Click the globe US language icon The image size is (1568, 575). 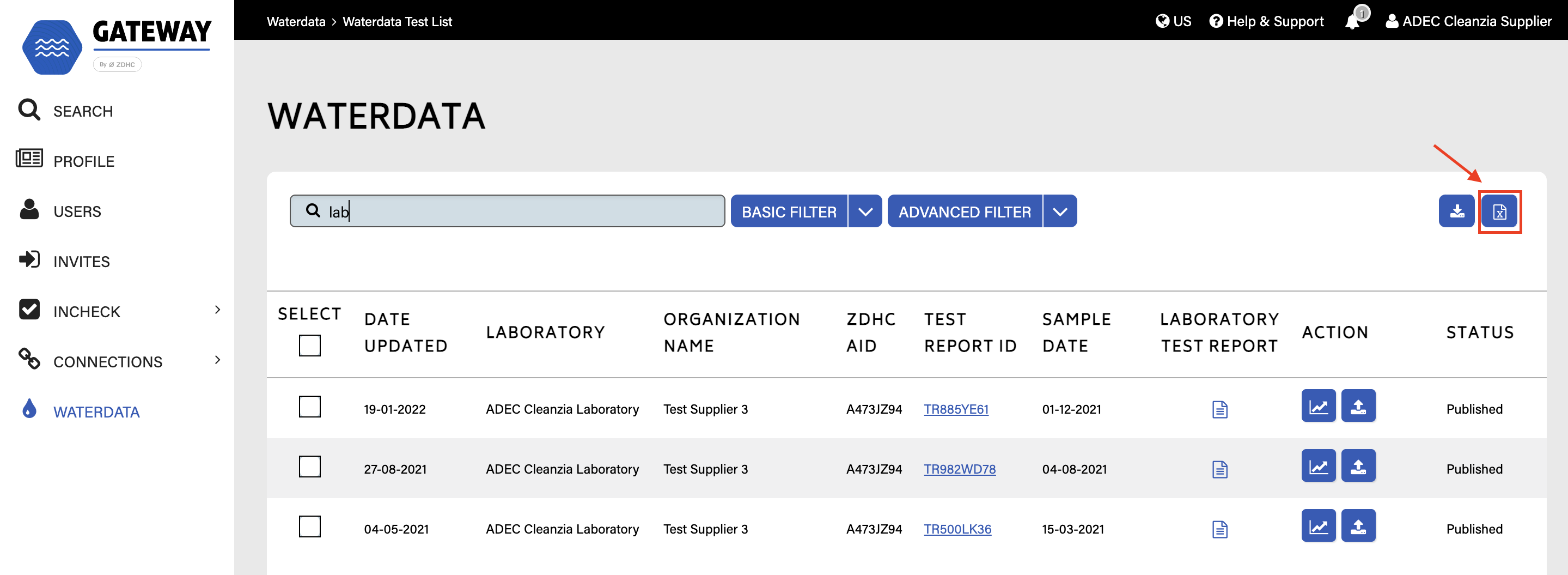(1163, 21)
